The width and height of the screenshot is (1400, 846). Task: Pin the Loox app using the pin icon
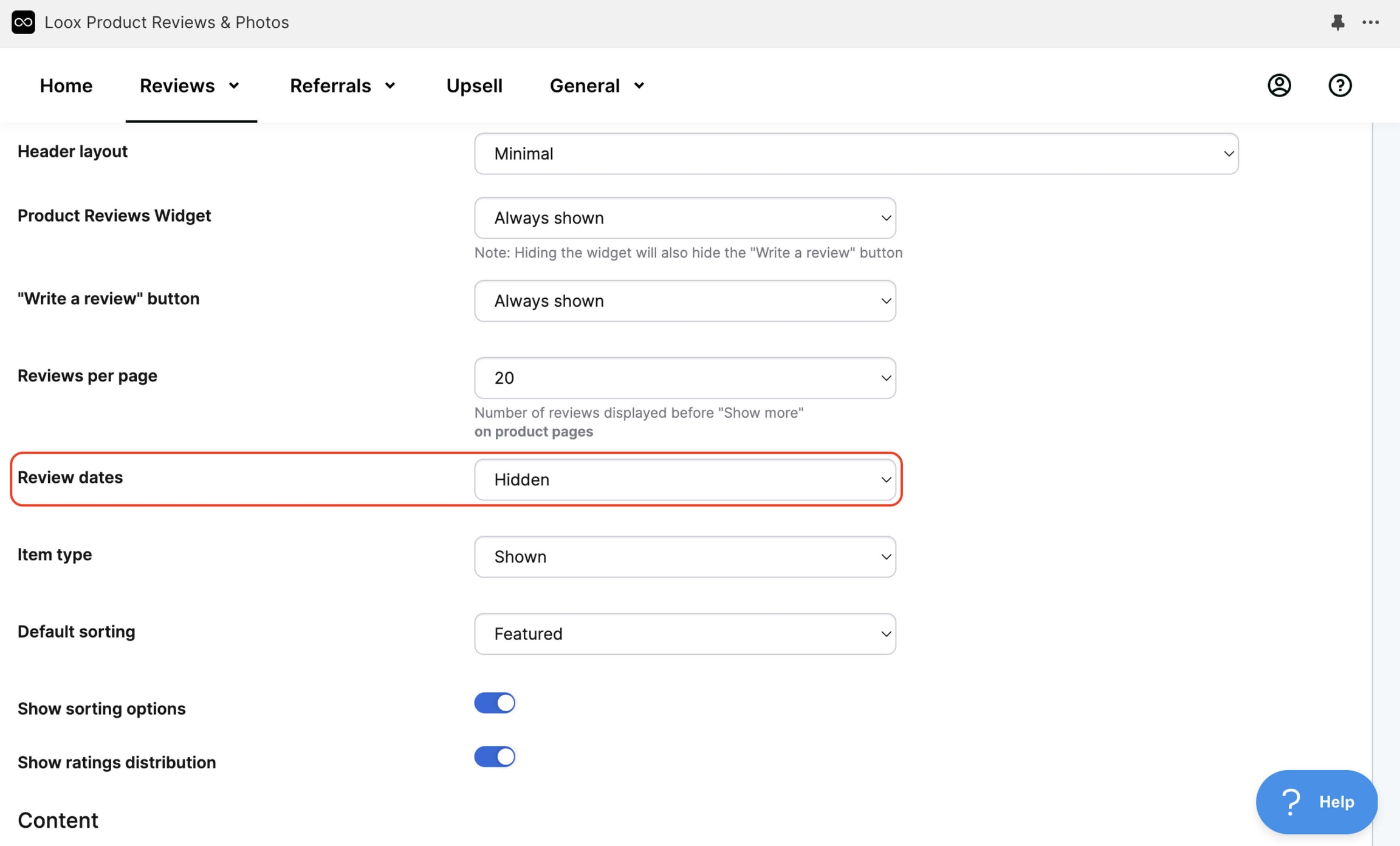click(1337, 22)
